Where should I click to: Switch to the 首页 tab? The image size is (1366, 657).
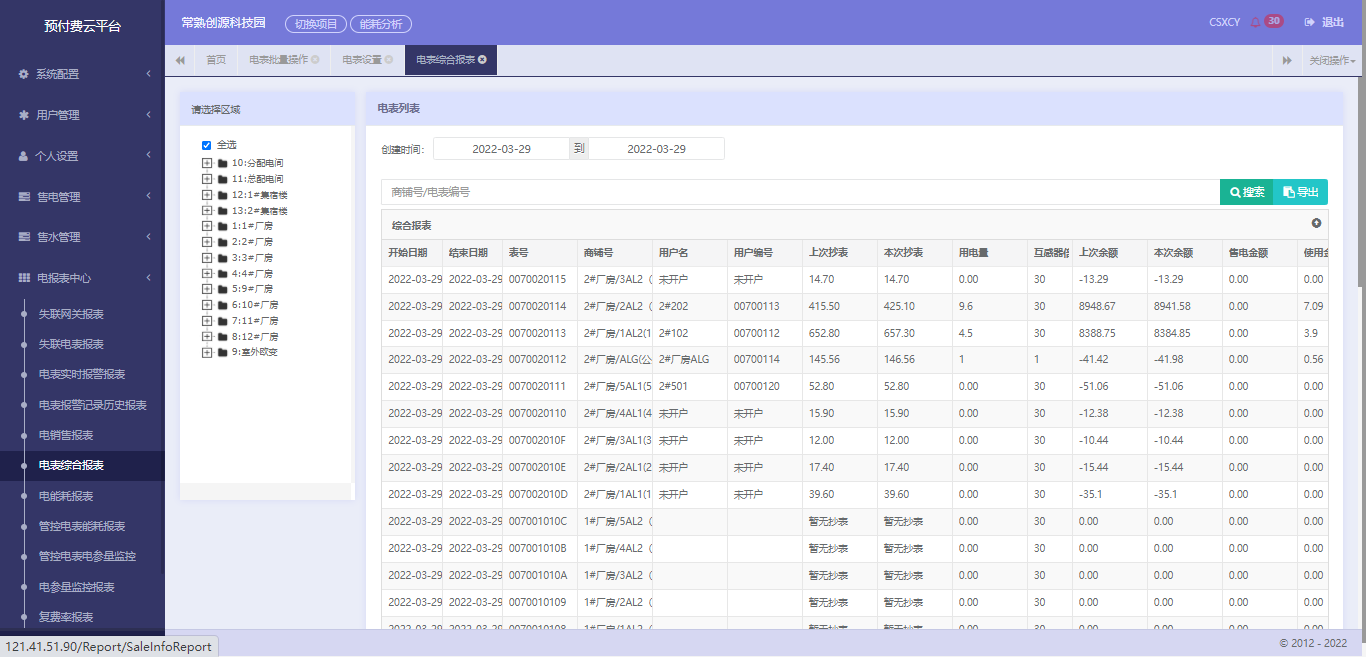point(216,60)
